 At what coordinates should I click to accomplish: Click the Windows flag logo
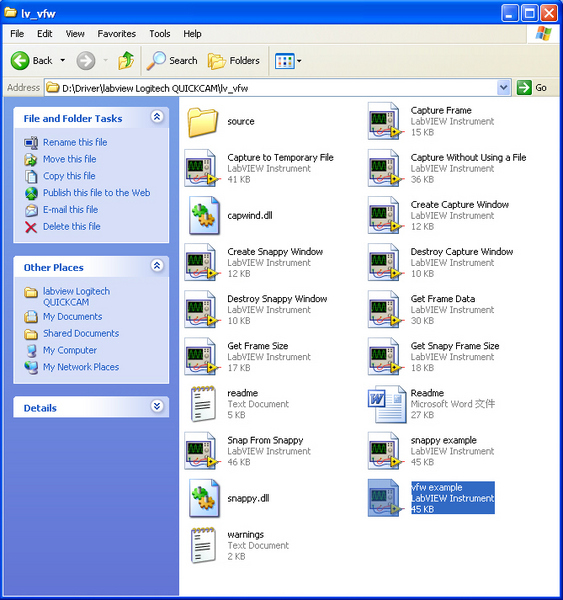543,34
